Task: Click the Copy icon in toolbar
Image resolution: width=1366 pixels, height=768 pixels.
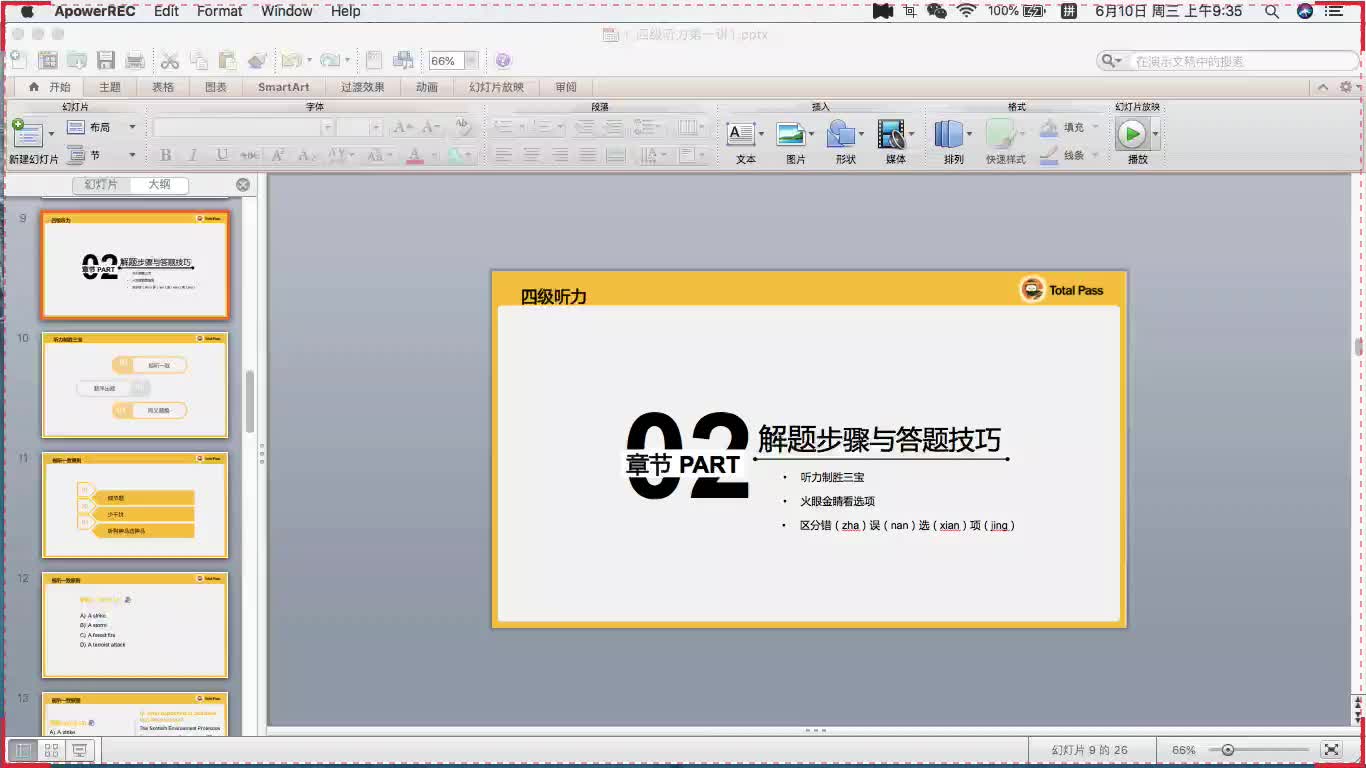Action: click(x=199, y=60)
